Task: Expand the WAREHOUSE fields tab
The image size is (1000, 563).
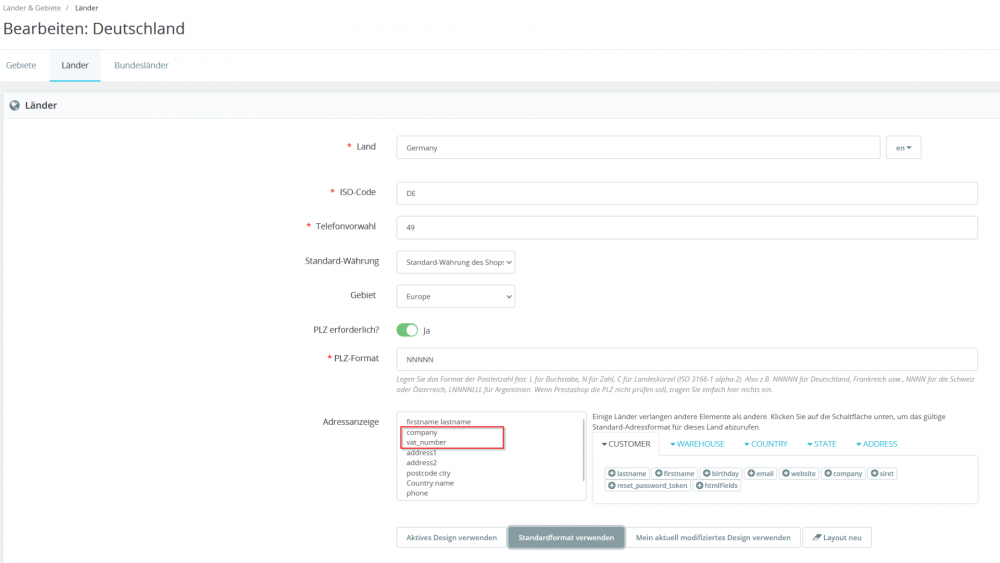Action: click(697, 444)
